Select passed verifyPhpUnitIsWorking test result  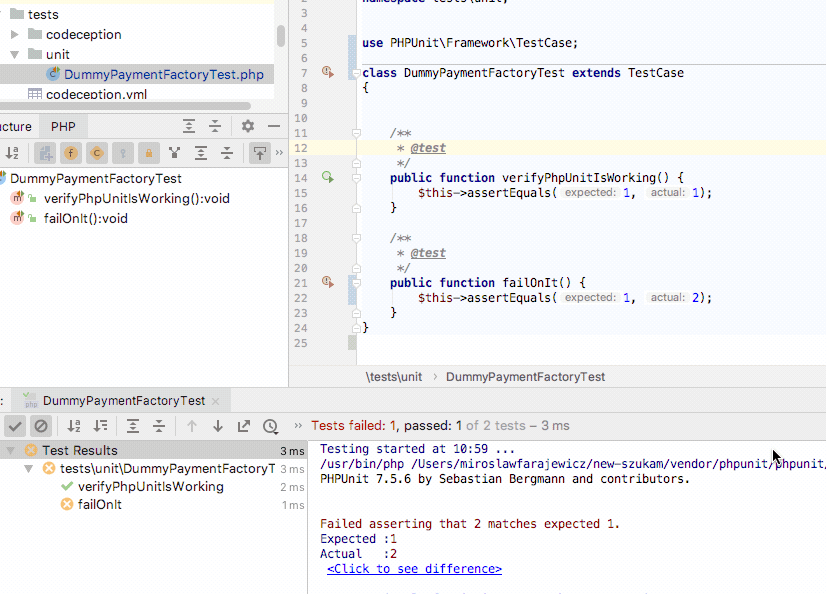(151, 487)
